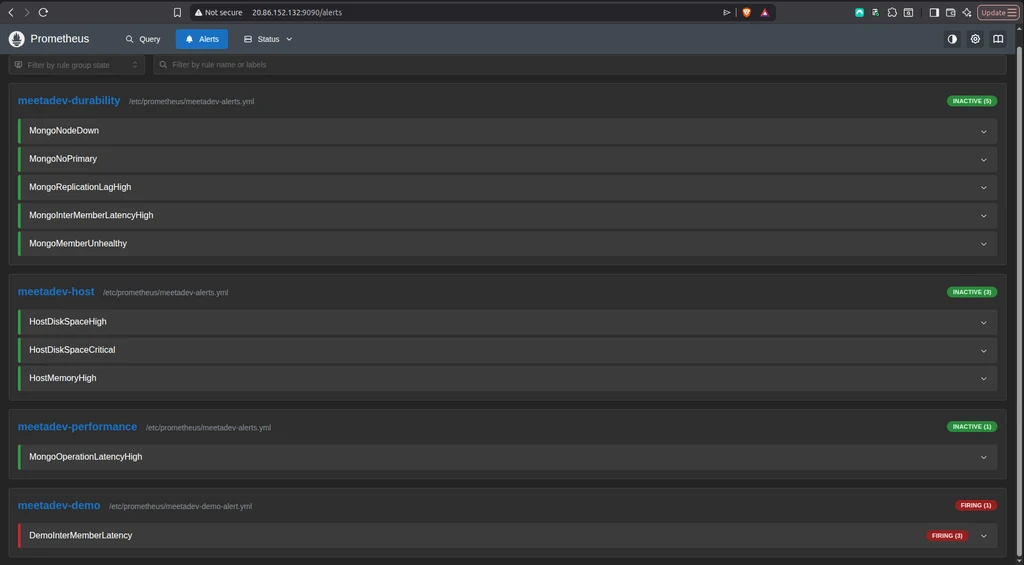Select the HostDiskSpaceHigh rule name
The width and height of the screenshot is (1024, 565).
pyautogui.click(x=67, y=321)
